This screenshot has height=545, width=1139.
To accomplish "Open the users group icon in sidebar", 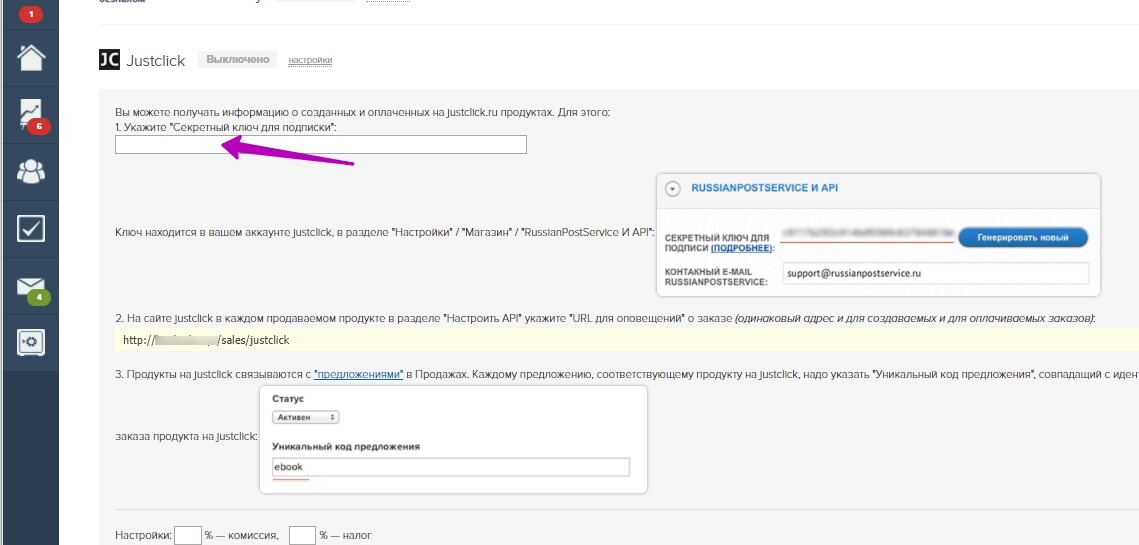I will pyautogui.click(x=31, y=171).
